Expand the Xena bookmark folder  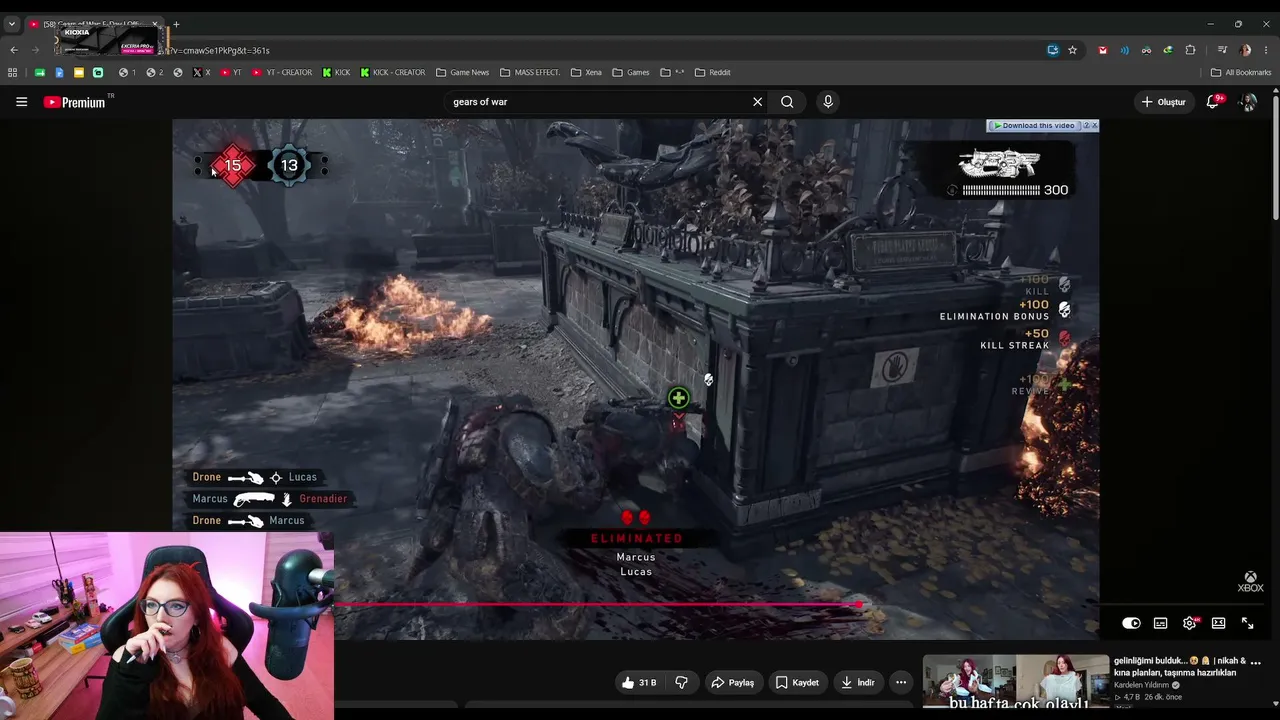(x=585, y=72)
